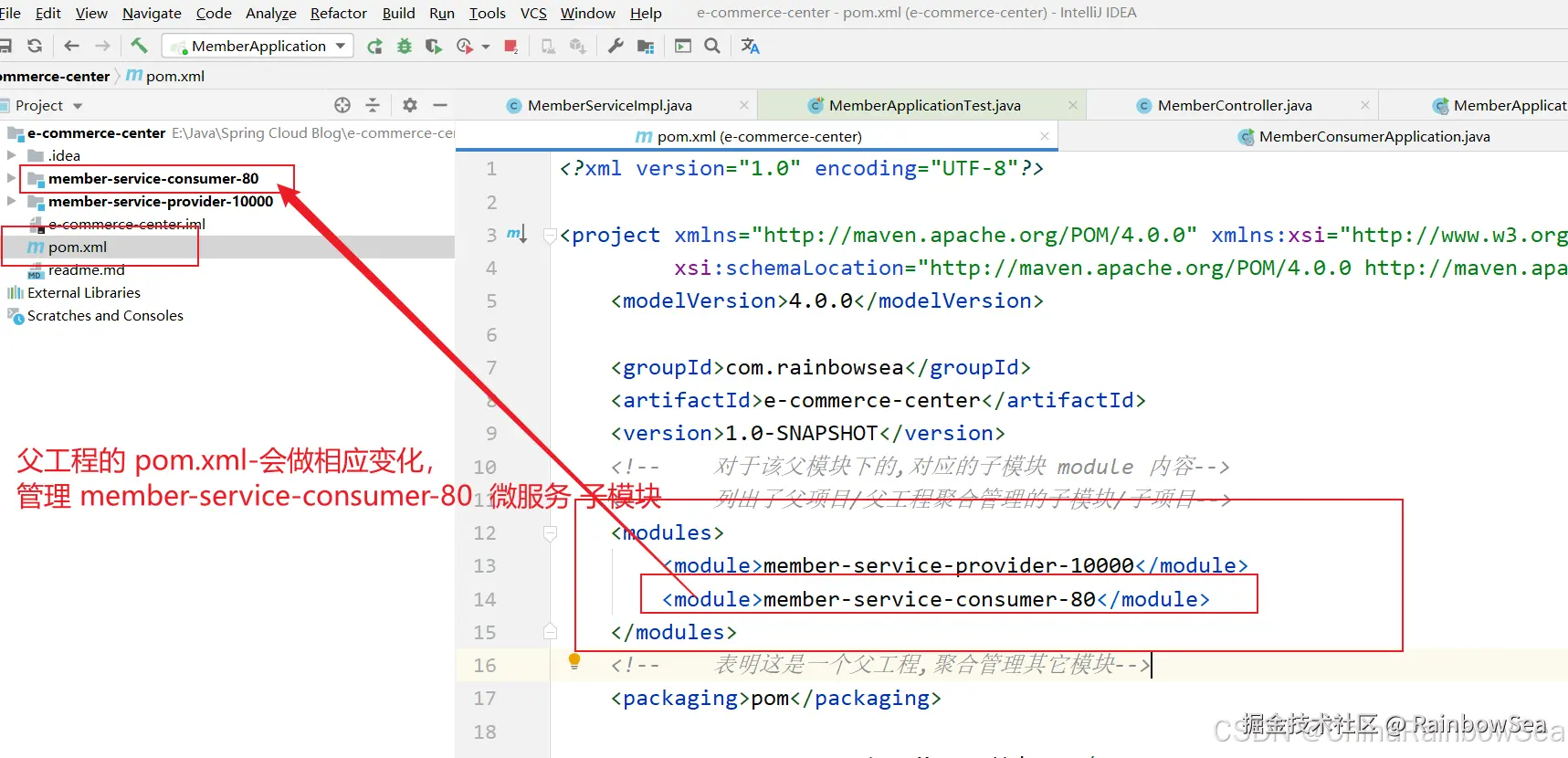Open Project Structure folder icon
The image size is (1568, 758).
pyautogui.click(x=646, y=46)
